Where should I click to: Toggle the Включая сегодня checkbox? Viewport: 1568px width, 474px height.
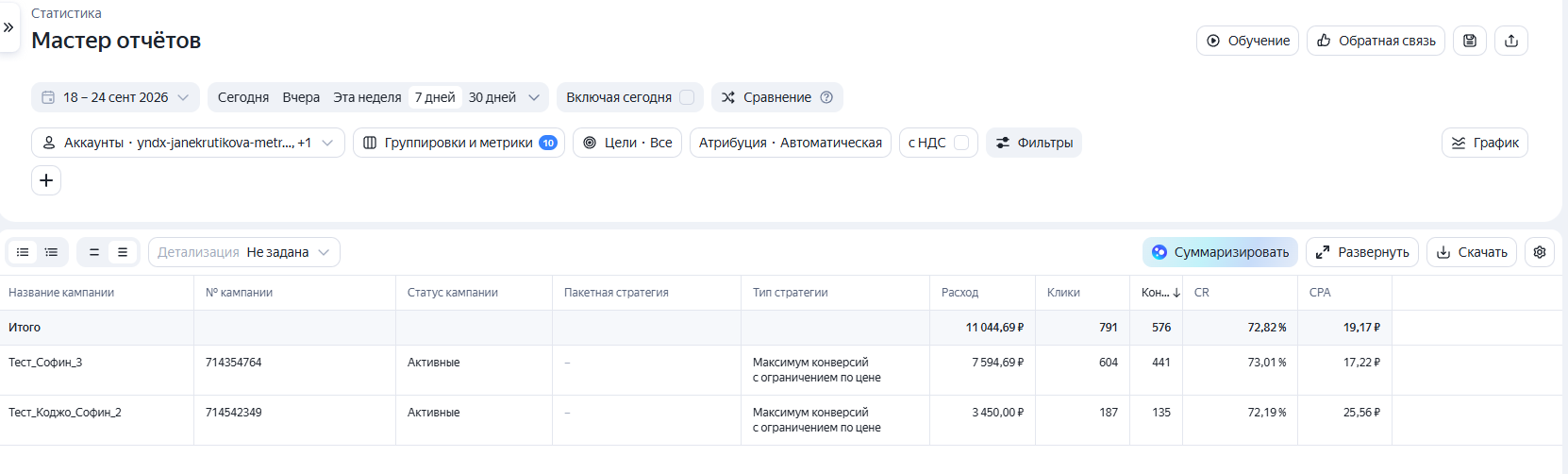click(687, 97)
